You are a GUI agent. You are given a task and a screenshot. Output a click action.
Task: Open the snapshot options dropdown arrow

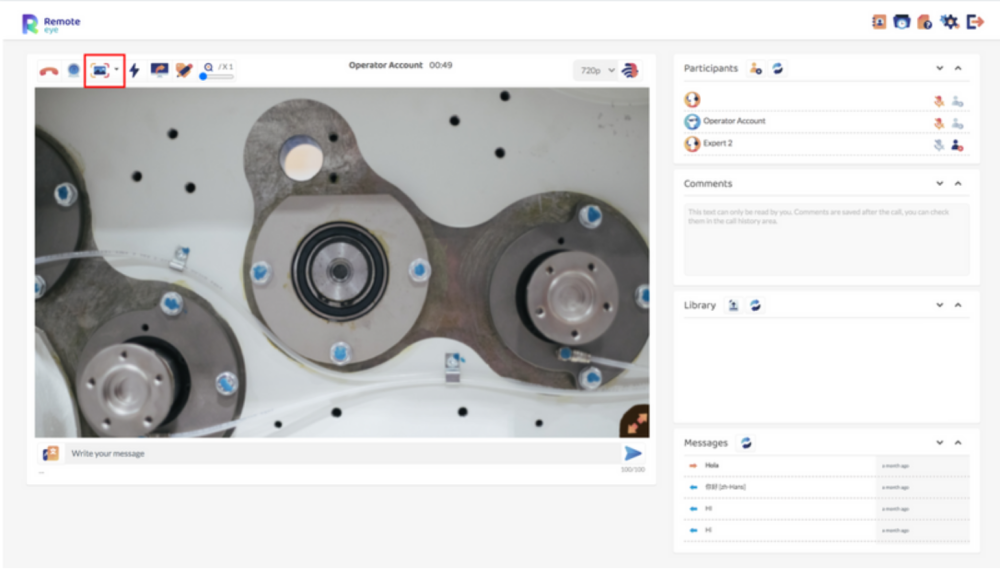(x=117, y=70)
